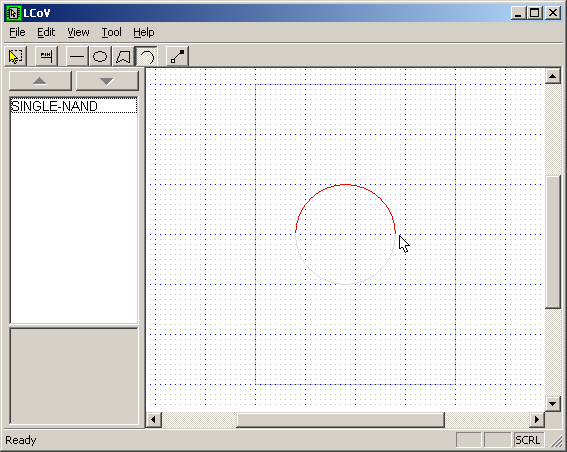Click the horizontal scrollbar left arrow
The height and width of the screenshot is (452, 567).
(154, 420)
